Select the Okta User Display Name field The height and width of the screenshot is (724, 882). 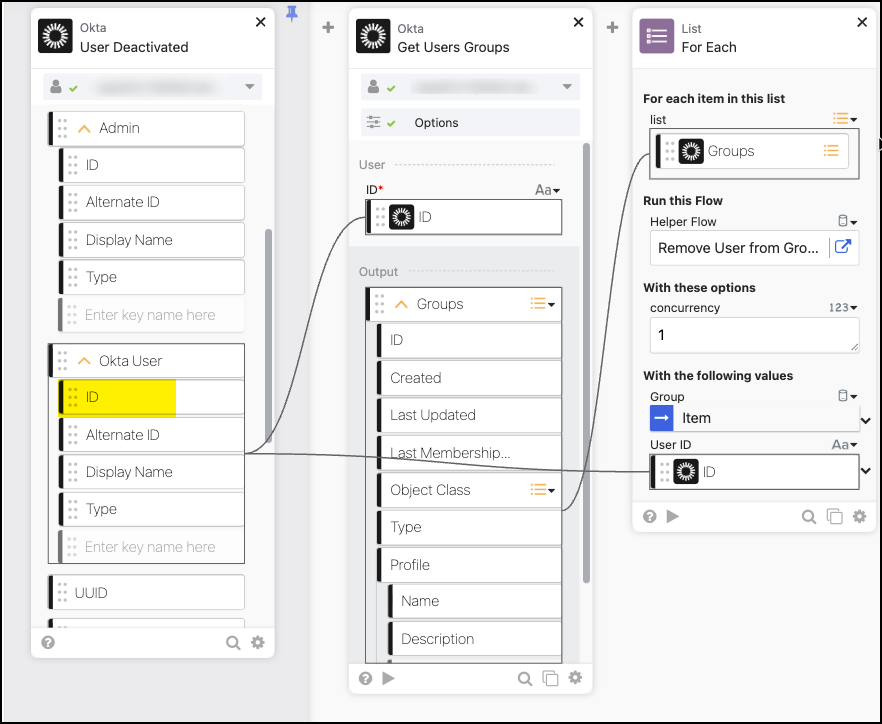[151, 472]
